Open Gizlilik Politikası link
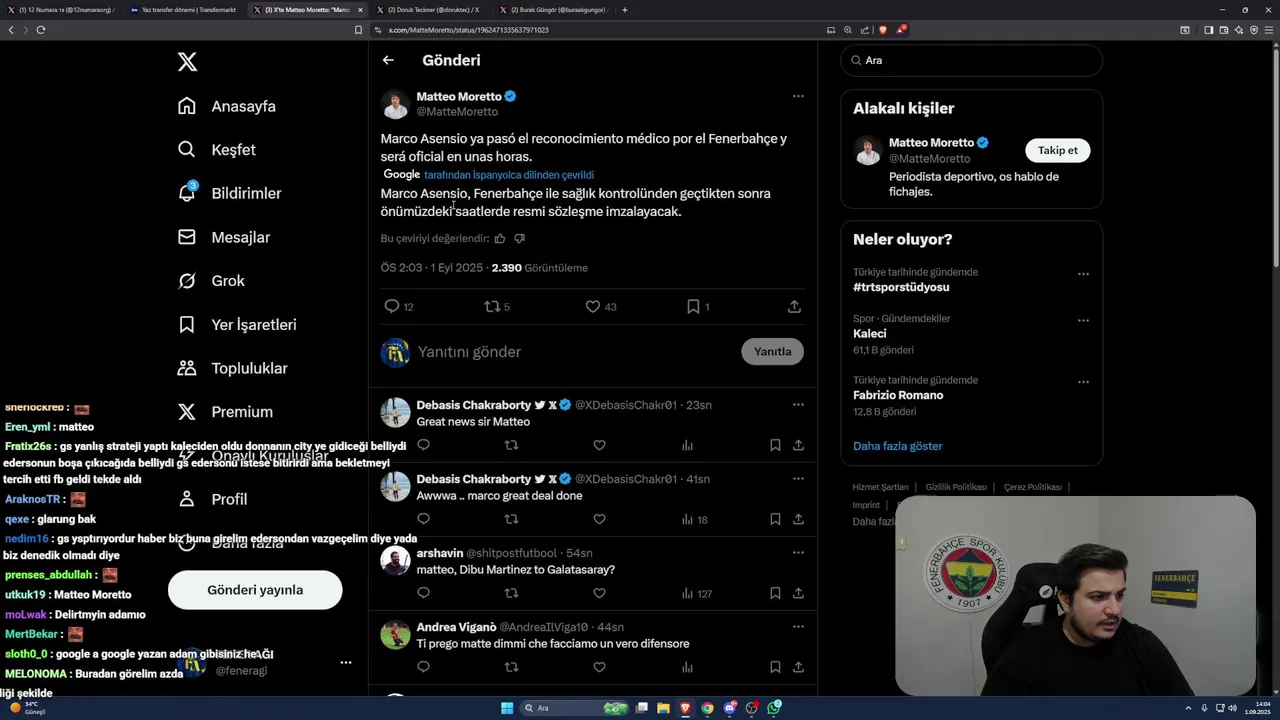The image size is (1280, 720). pos(956,487)
